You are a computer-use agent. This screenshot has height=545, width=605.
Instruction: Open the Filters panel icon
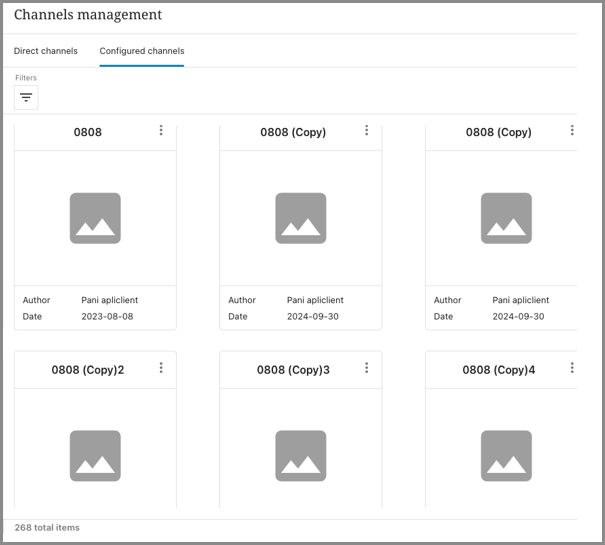(x=26, y=97)
